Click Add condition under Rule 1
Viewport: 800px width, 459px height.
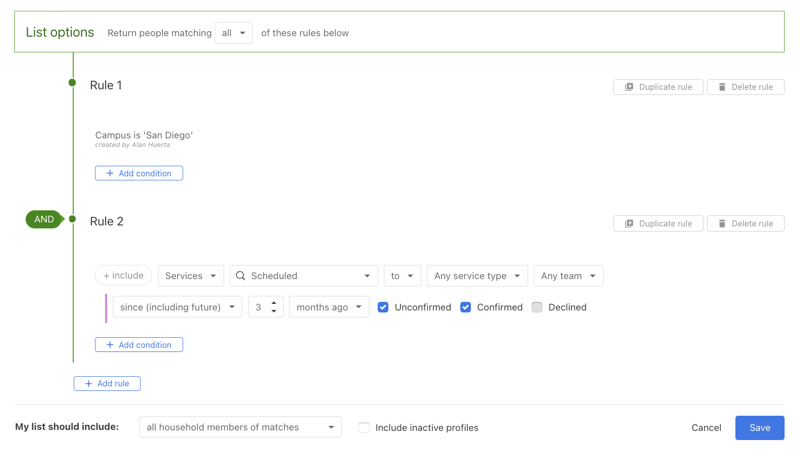pos(139,173)
